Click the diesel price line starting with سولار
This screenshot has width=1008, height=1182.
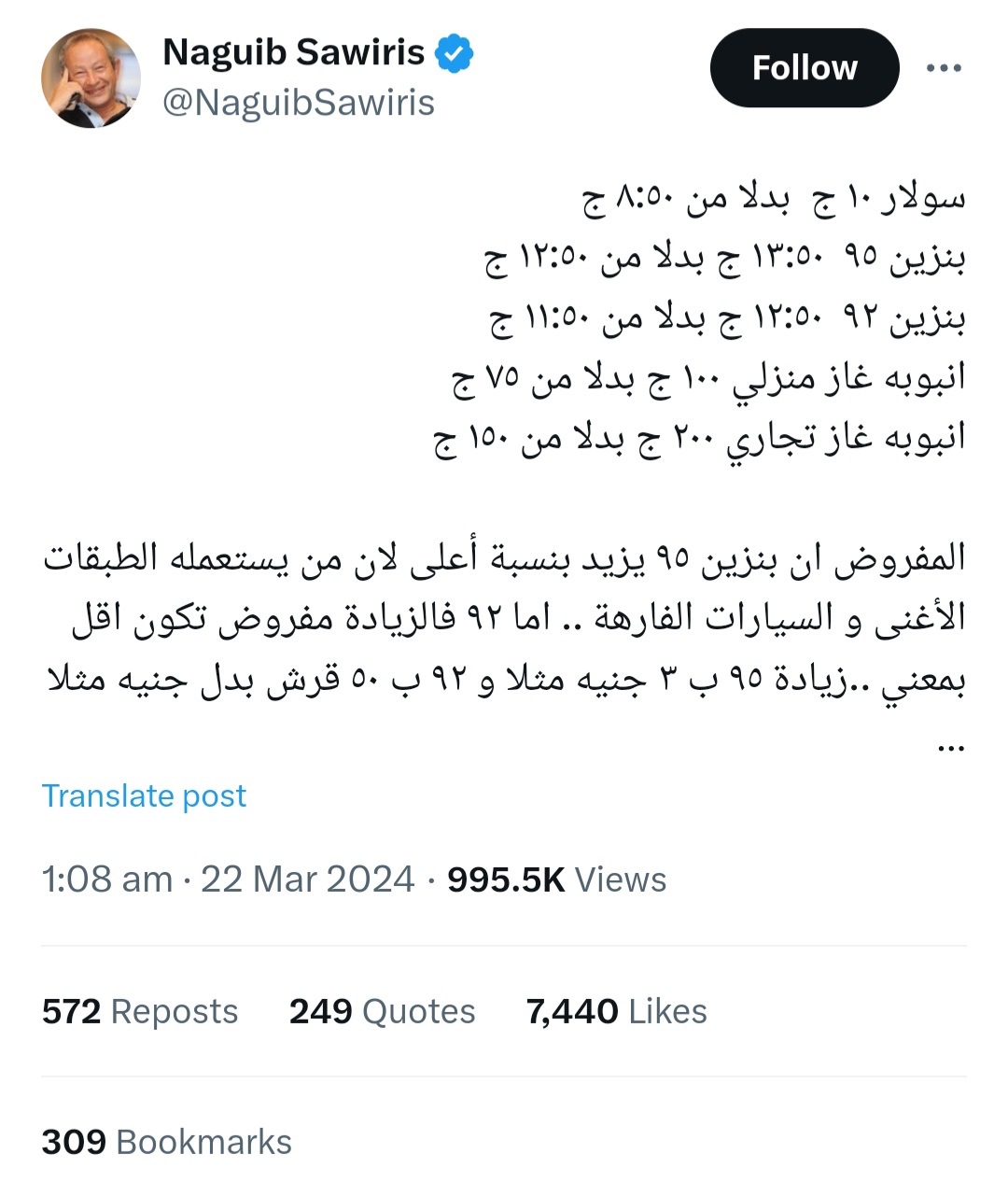(x=775, y=199)
